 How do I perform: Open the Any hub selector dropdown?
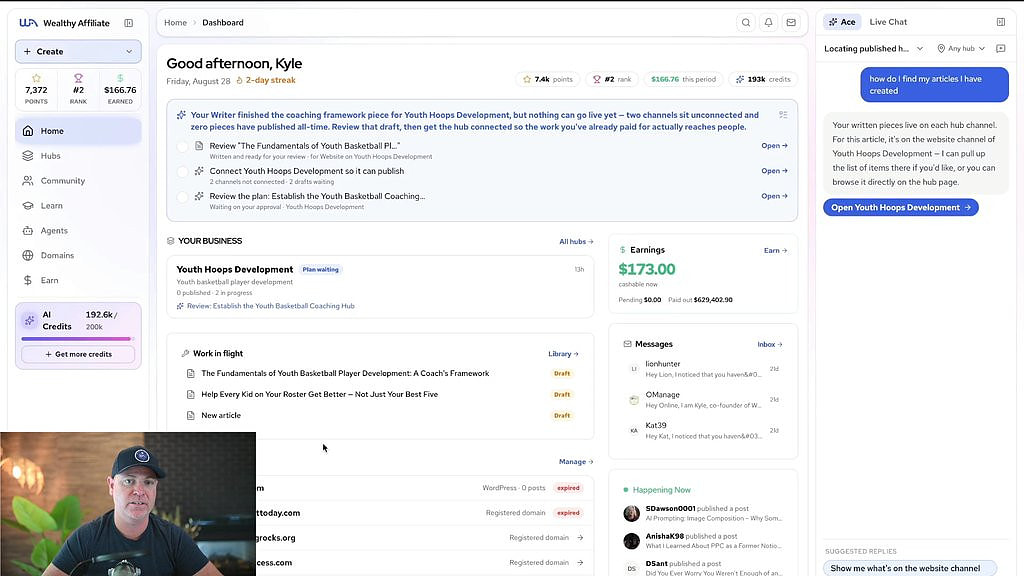[x=961, y=48]
